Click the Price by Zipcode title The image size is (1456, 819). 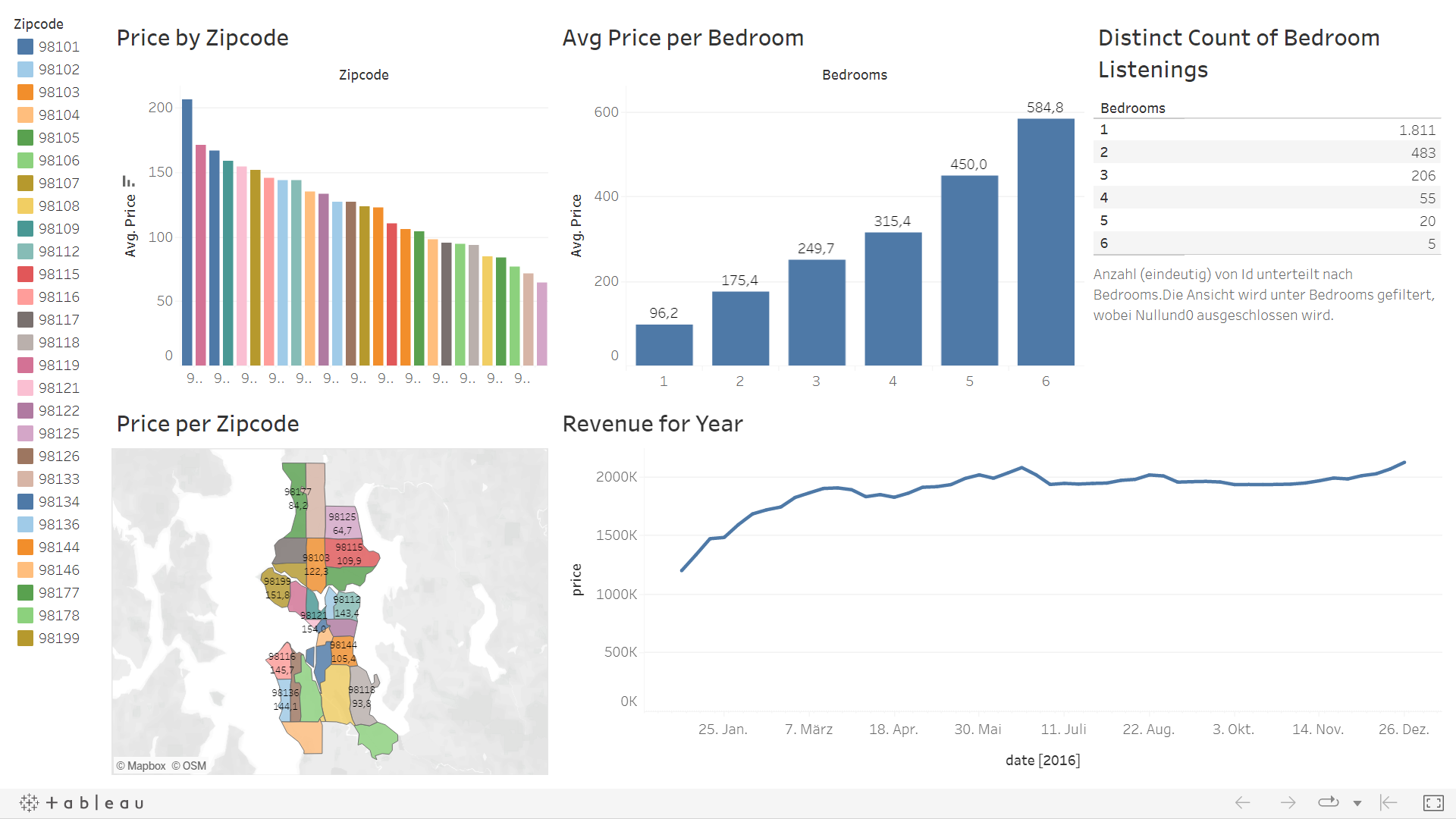coord(202,38)
